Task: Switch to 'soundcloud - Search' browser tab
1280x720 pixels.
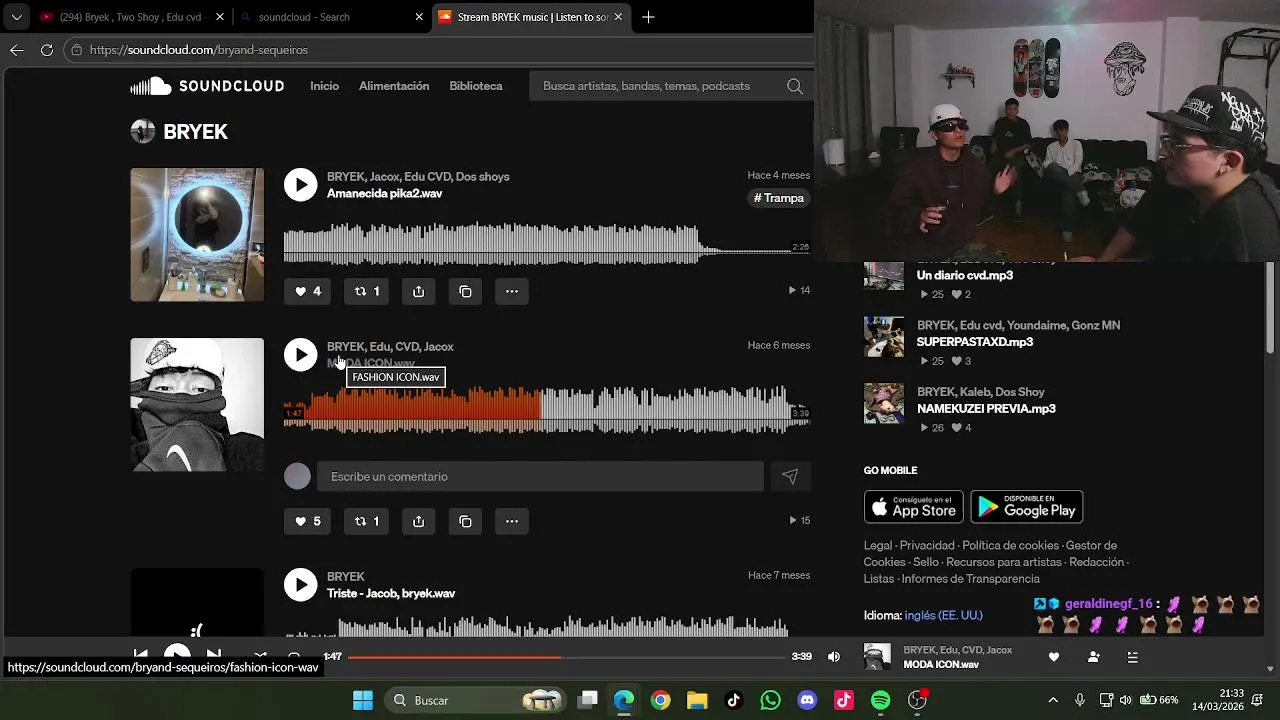Action: pyautogui.click(x=331, y=17)
